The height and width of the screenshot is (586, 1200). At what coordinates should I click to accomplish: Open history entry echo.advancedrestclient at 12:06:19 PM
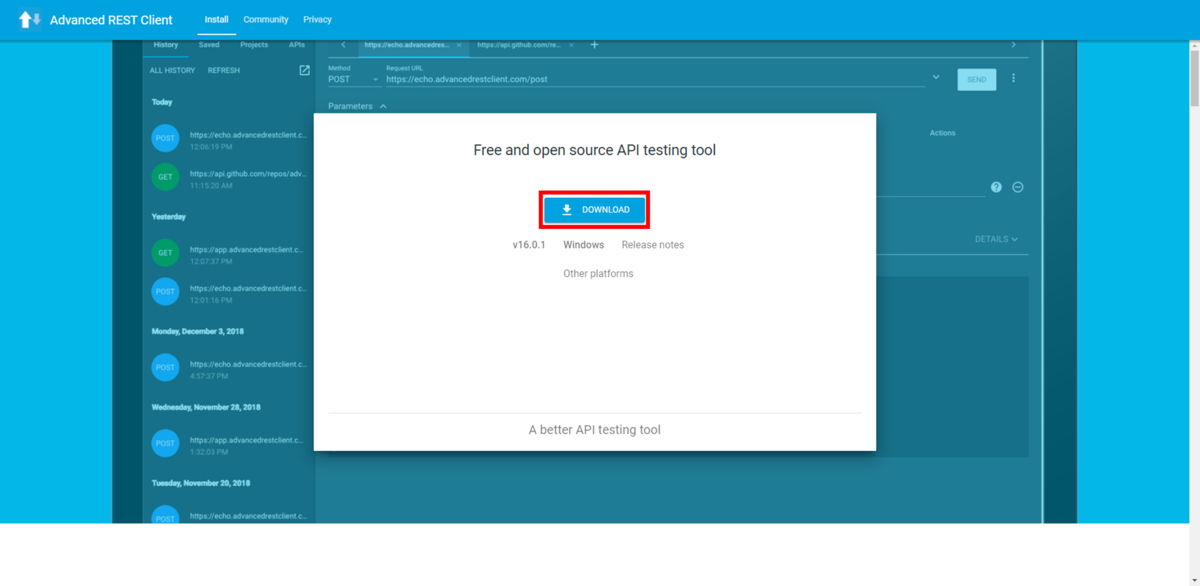click(230, 138)
